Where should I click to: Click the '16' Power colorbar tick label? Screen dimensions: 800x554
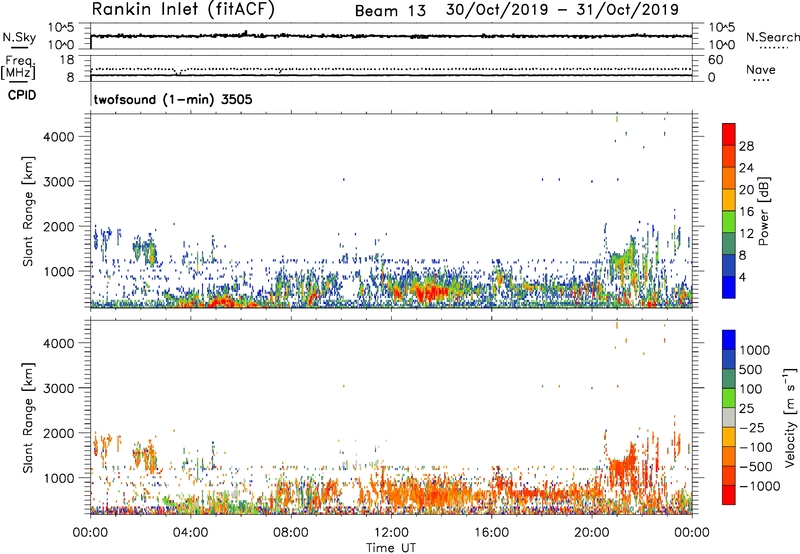click(x=746, y=212)
